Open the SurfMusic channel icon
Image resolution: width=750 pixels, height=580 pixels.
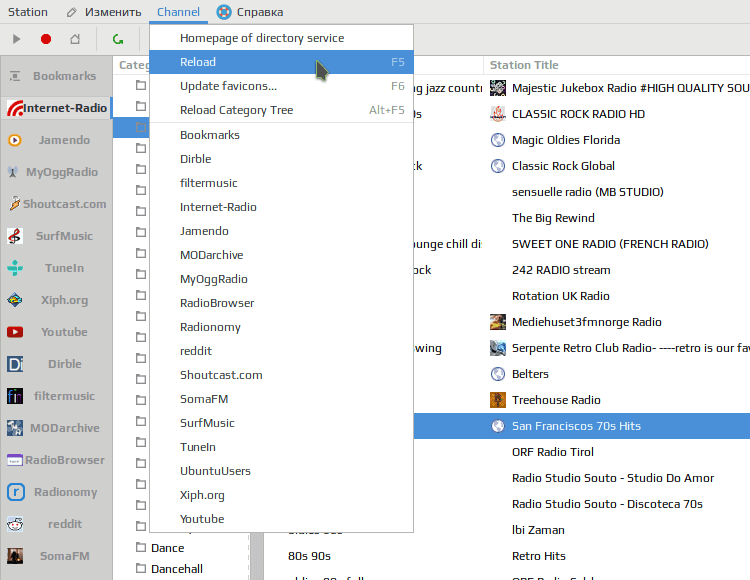point(15,236)
